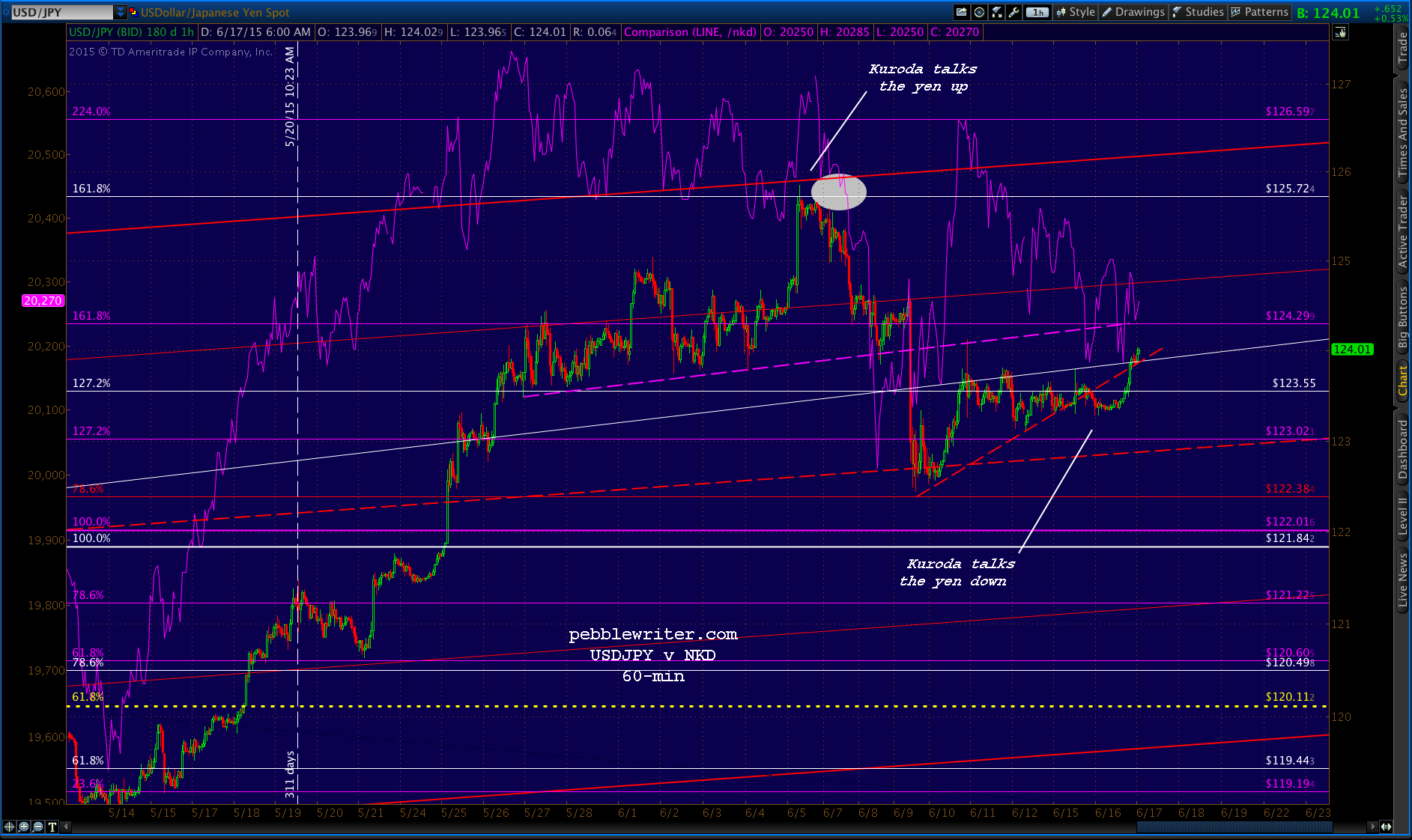Open the Style menu
Image resolution: width=1412 pixels, height=840 pixels.
tap(1076, 12)
